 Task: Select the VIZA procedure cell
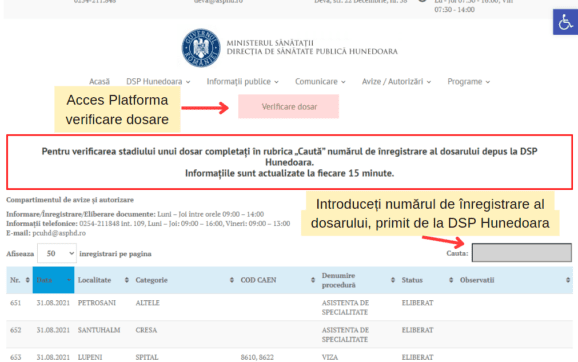(x=330, y=357)
